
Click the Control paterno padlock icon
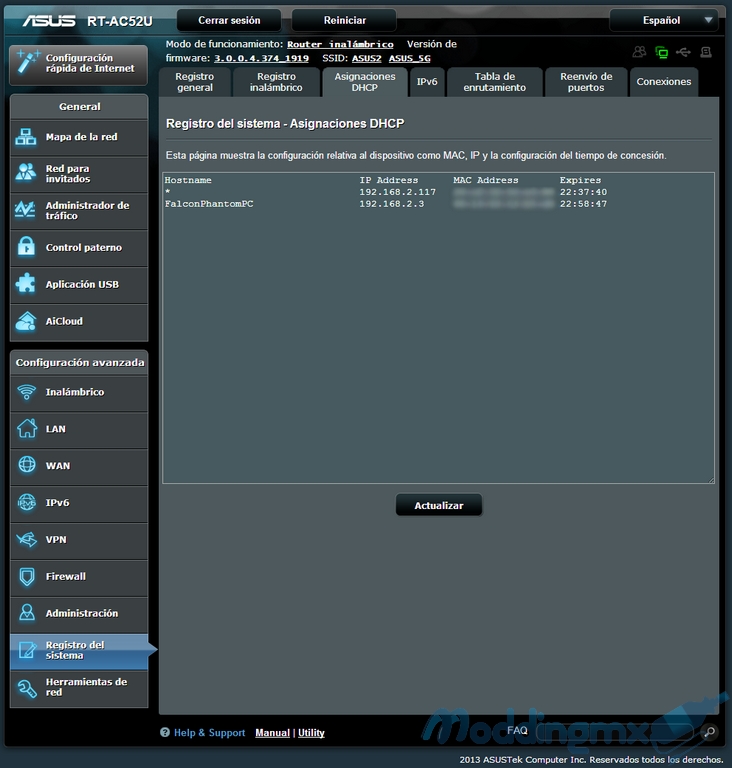coord(26,246)
